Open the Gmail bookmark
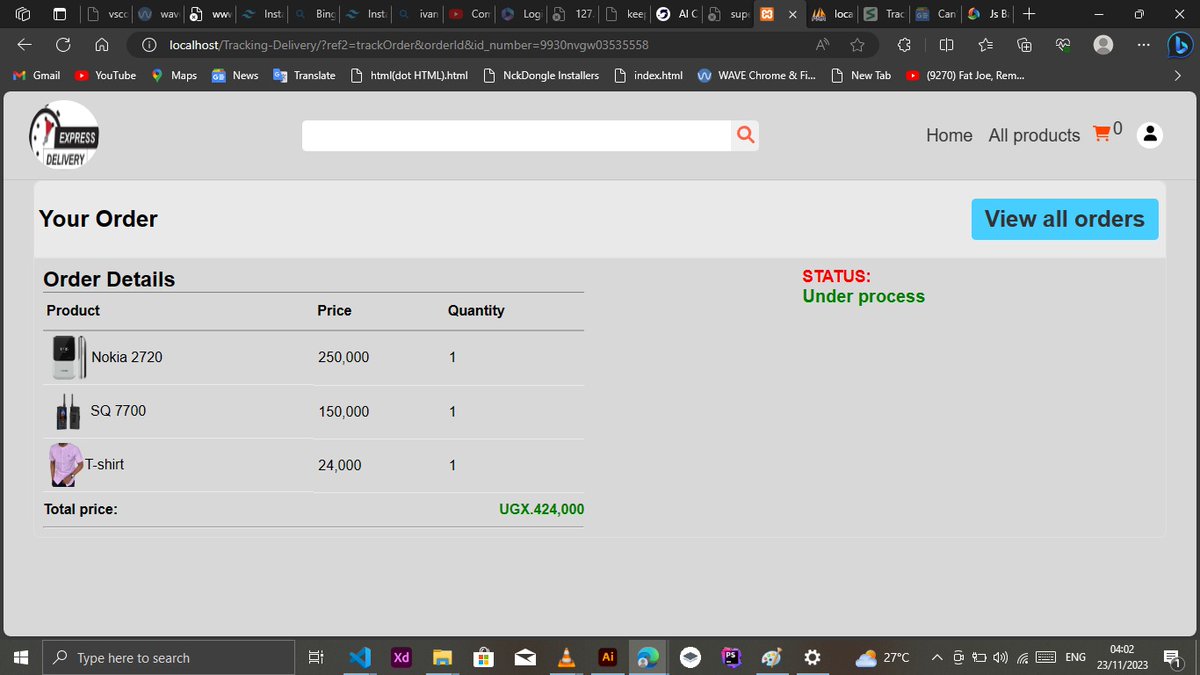The image size is (1200, 675). coord(35,75)
